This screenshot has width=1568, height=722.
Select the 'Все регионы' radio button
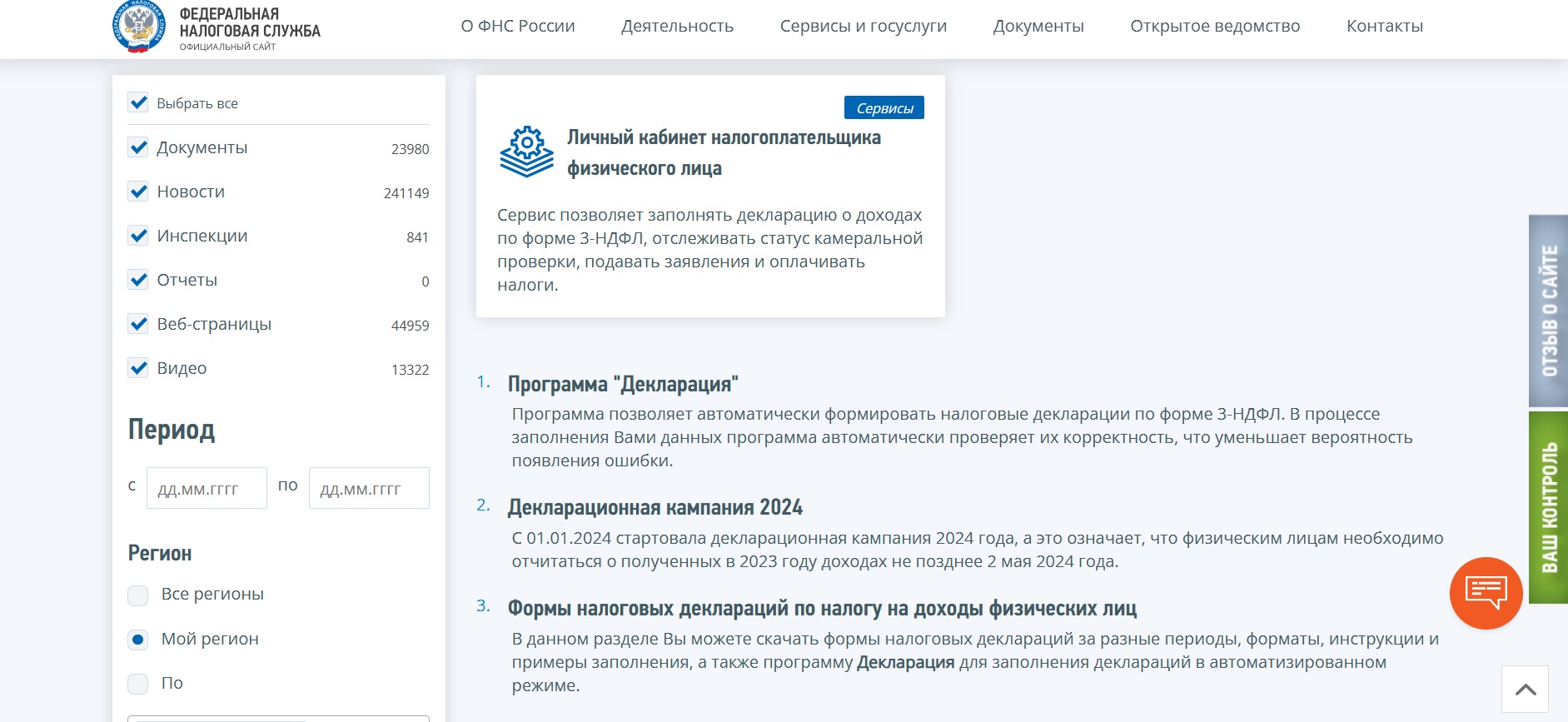pos(138,595)
